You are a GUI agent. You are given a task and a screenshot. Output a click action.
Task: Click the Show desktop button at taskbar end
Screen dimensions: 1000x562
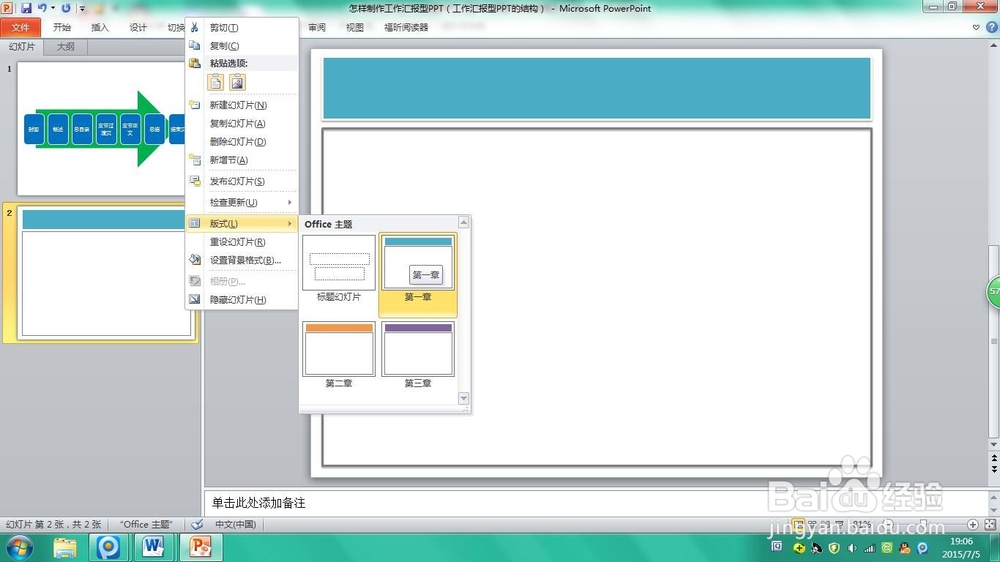(995, 547)
